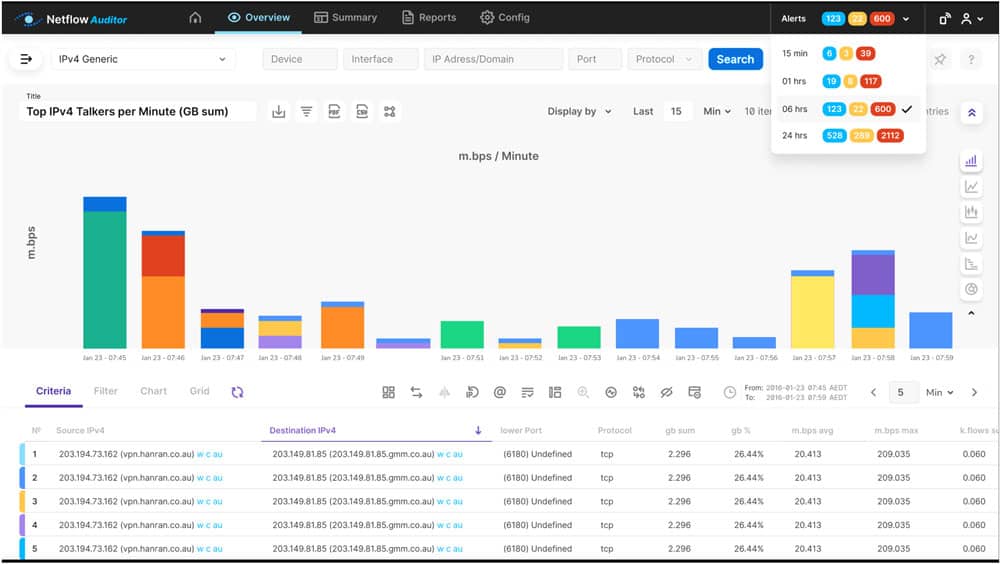Select the pie chart view
The width and height of the screenshot is (1000, 564).
click(971, 289)
